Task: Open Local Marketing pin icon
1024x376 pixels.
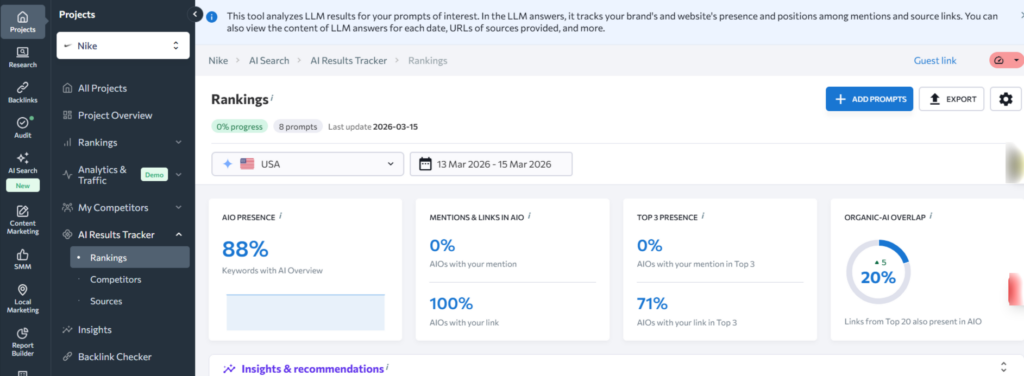Action: [23, 299]
